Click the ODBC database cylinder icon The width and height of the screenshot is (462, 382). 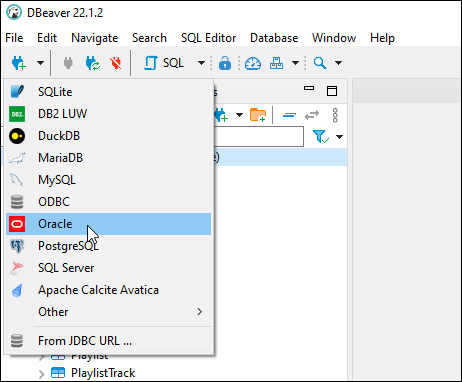point(17,202)
